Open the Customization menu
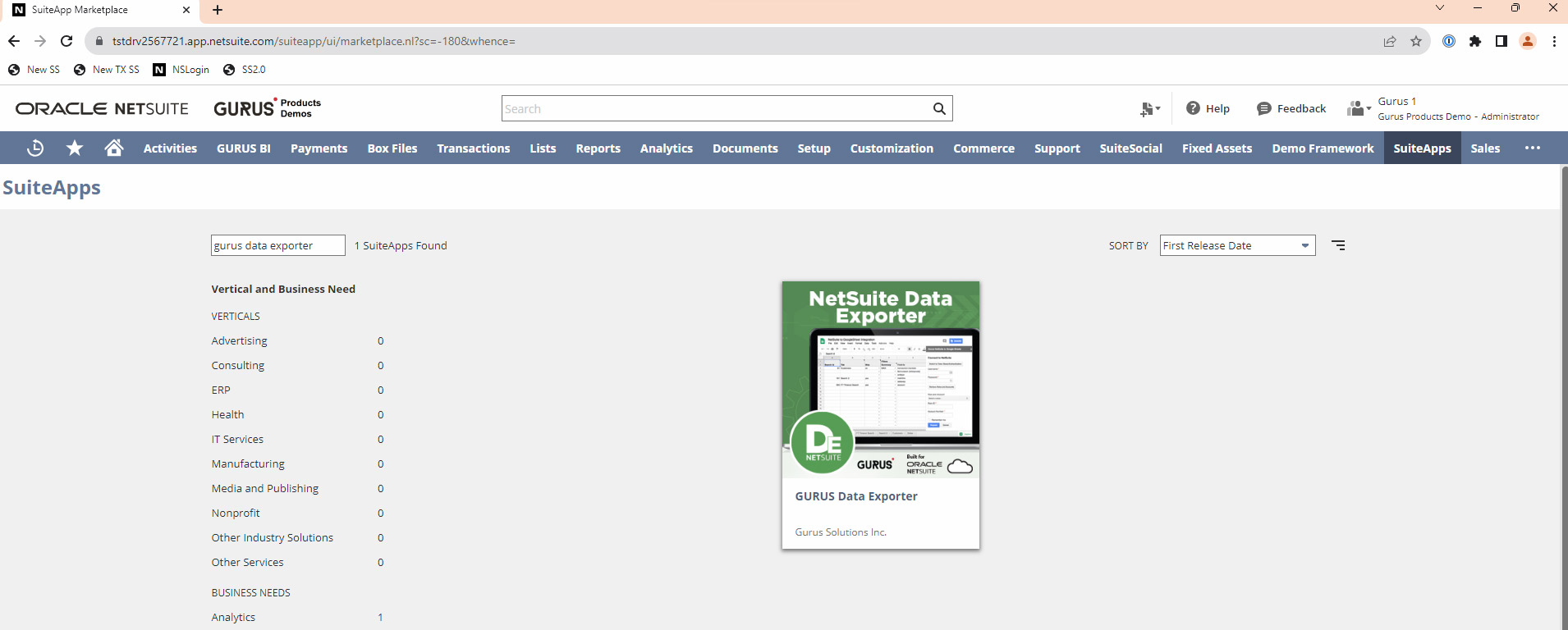This screenshot has width=1568, height=630. [x=892, y=148]
